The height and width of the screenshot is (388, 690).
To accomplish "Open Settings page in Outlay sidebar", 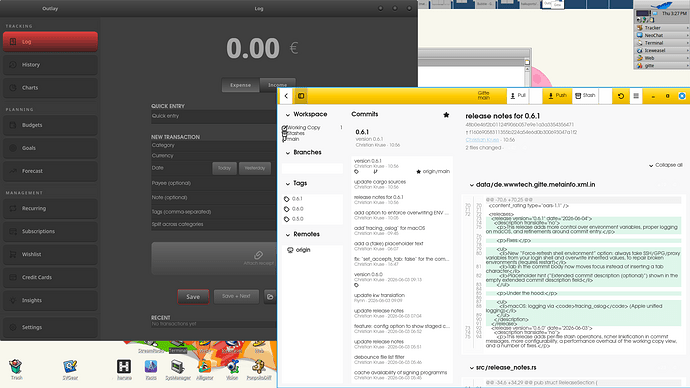I will tap(50, 327).
